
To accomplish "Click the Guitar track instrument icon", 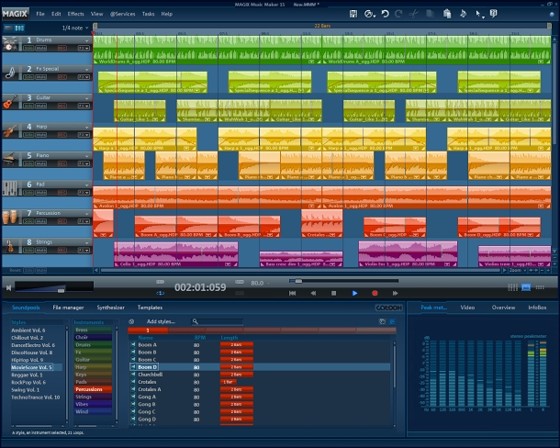I will [10, 102].
